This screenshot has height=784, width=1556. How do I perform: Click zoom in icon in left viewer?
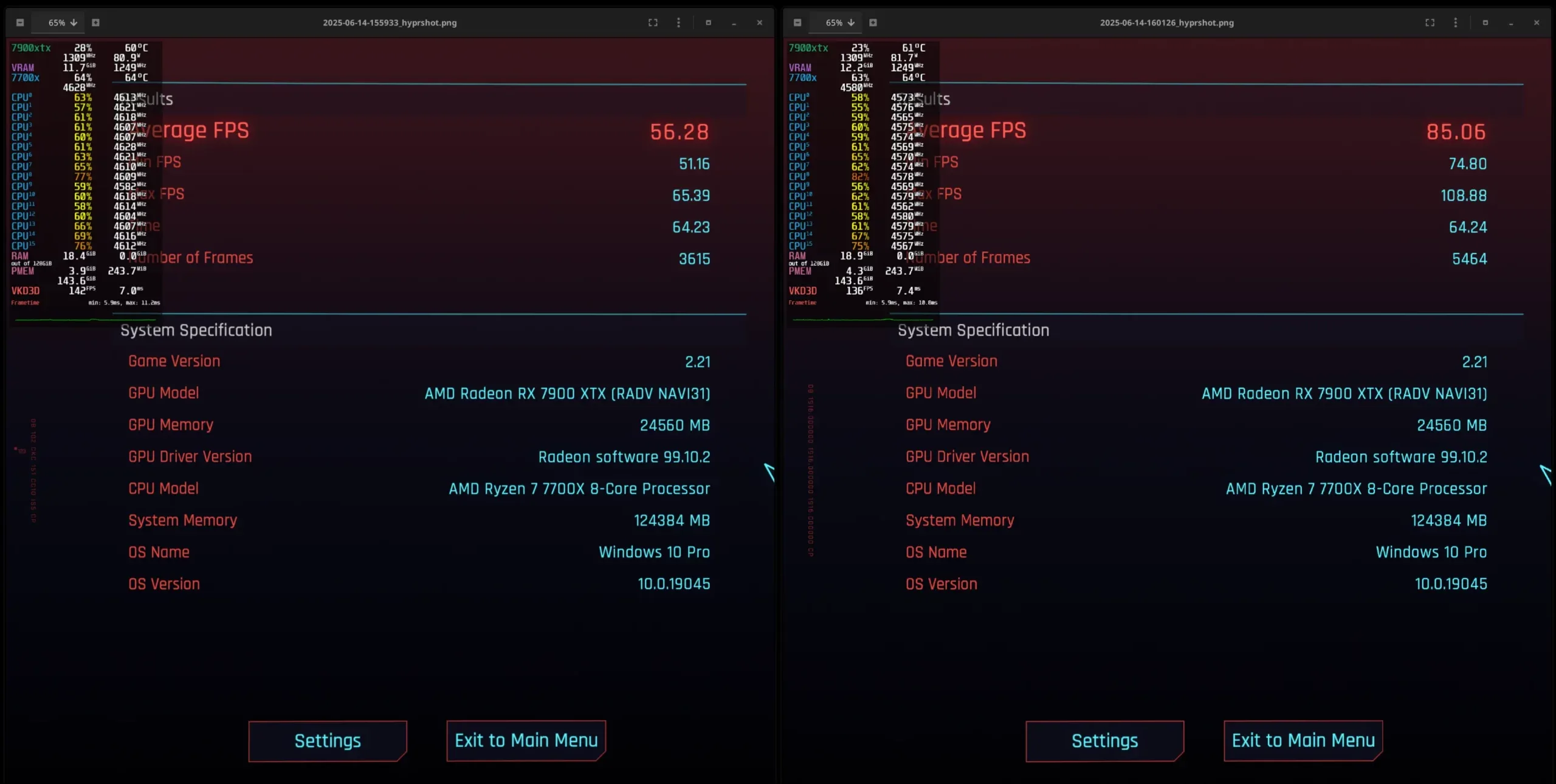tap(95, 22)
